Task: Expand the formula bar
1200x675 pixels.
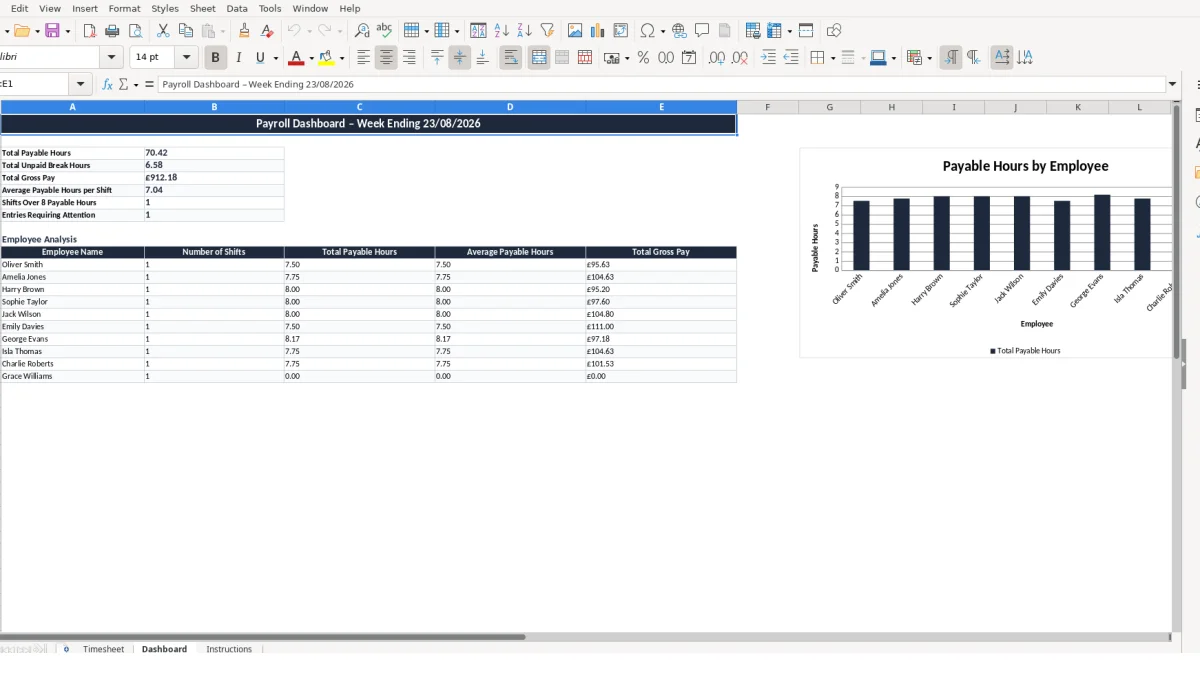Action: 1173,85
